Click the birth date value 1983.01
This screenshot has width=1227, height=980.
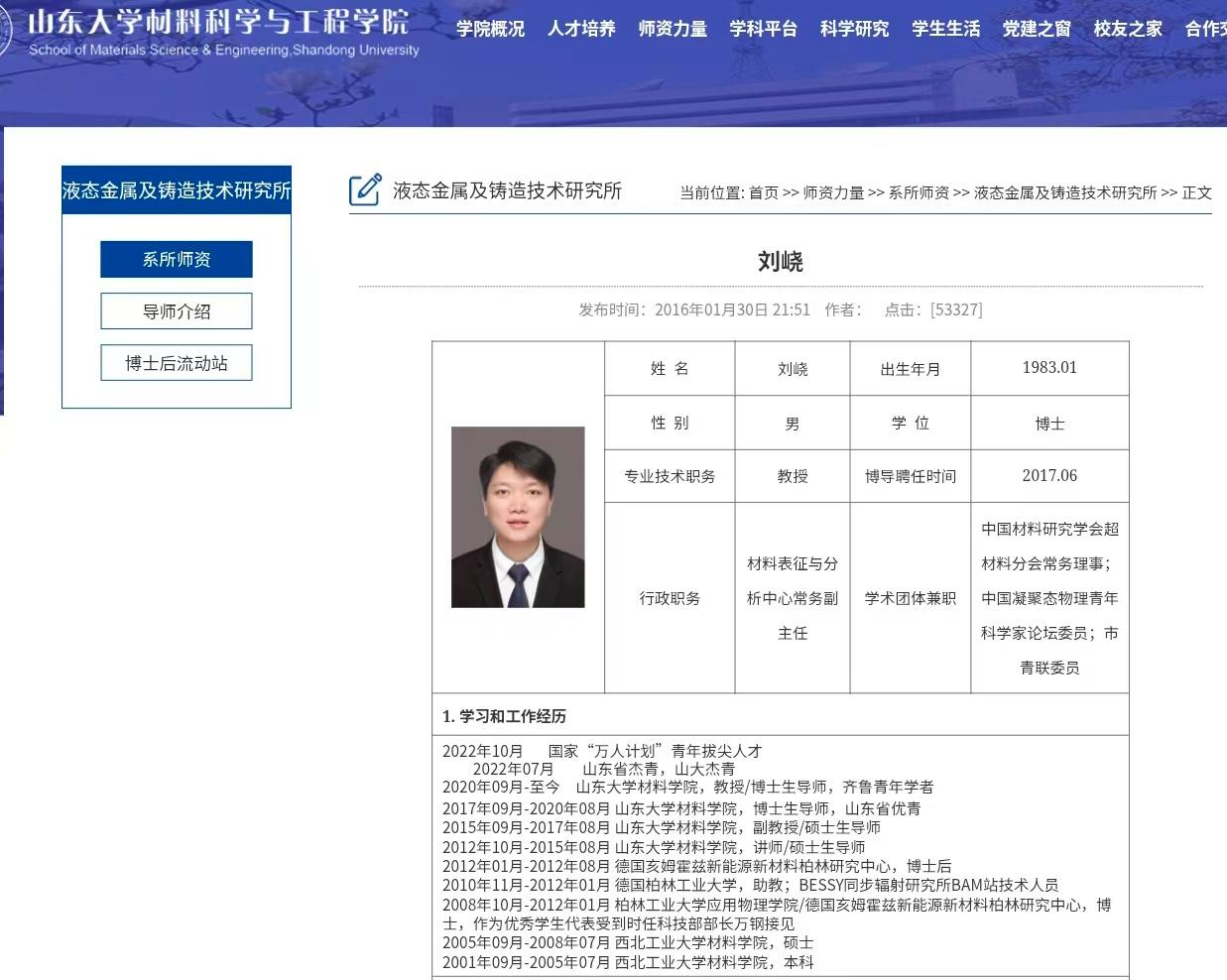click(x=1049, y=368)
